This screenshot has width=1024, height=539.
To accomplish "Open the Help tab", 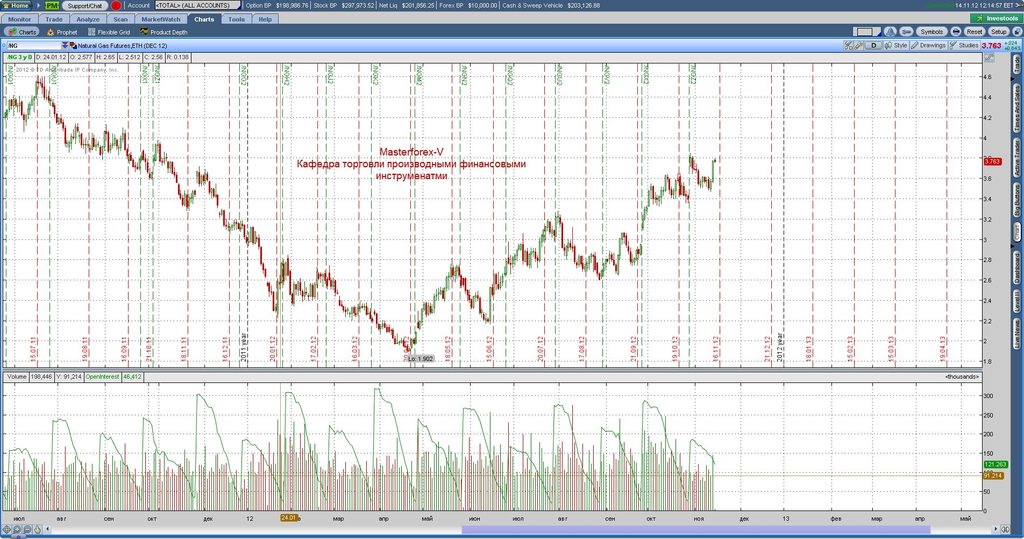I will pos(265,19).
